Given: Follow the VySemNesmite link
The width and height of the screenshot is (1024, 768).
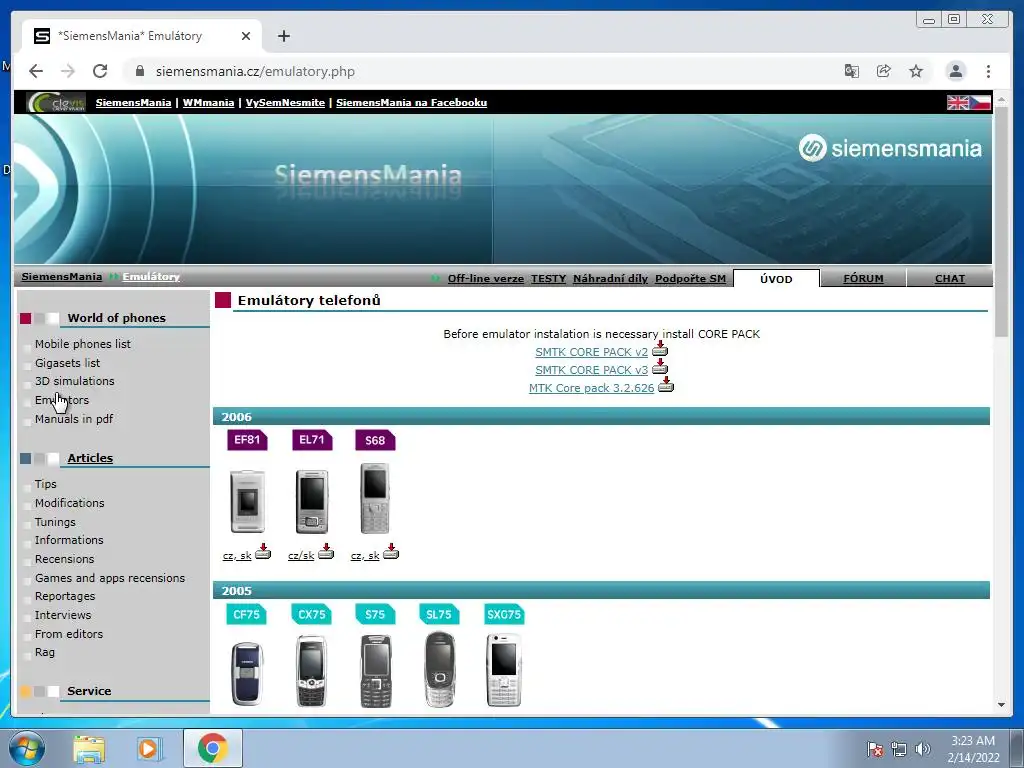Looking at the screenshot, I should click(x=285, y=103).
